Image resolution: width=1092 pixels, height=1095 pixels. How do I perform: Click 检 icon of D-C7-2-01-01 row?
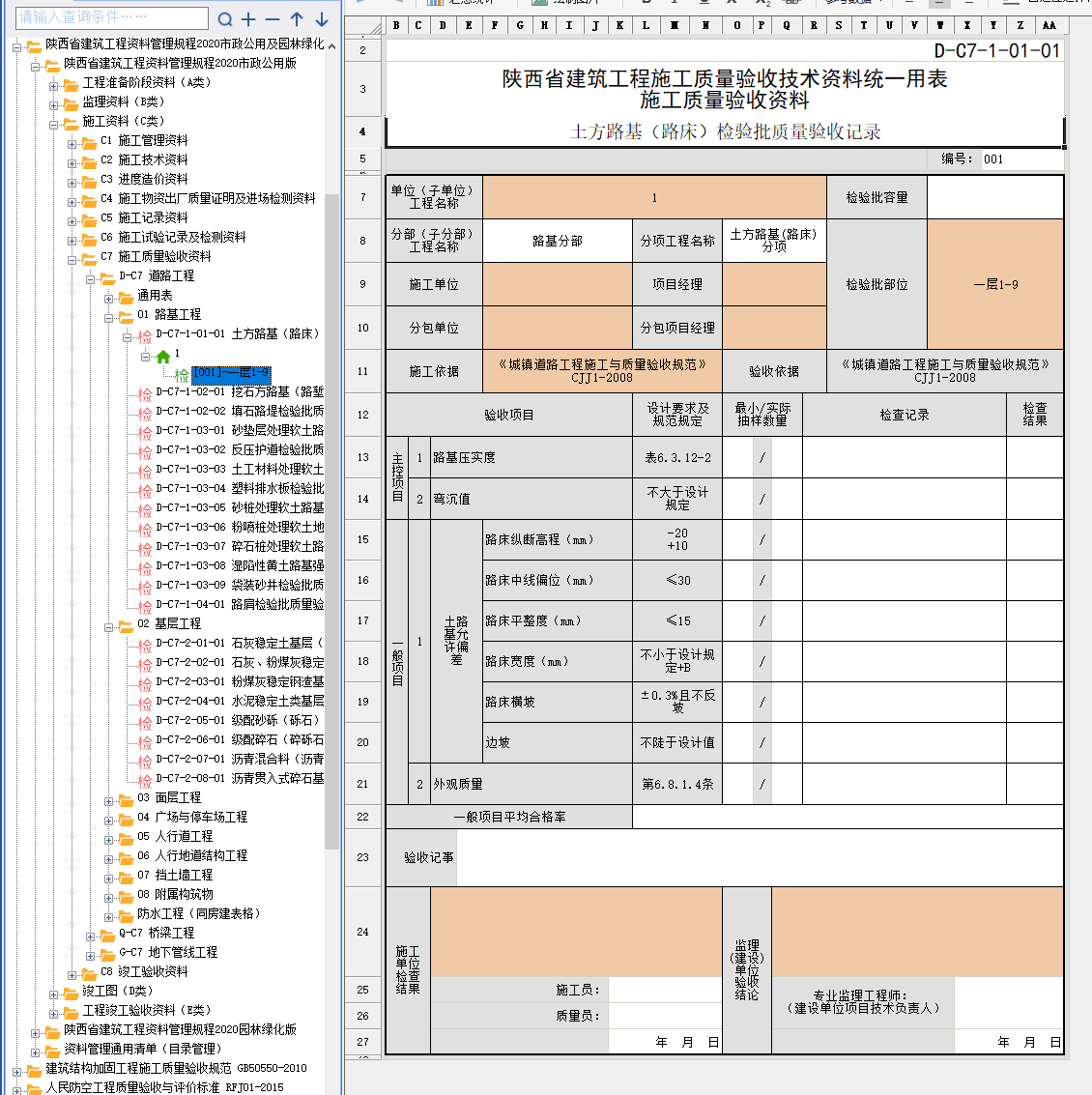click(145, 645)
